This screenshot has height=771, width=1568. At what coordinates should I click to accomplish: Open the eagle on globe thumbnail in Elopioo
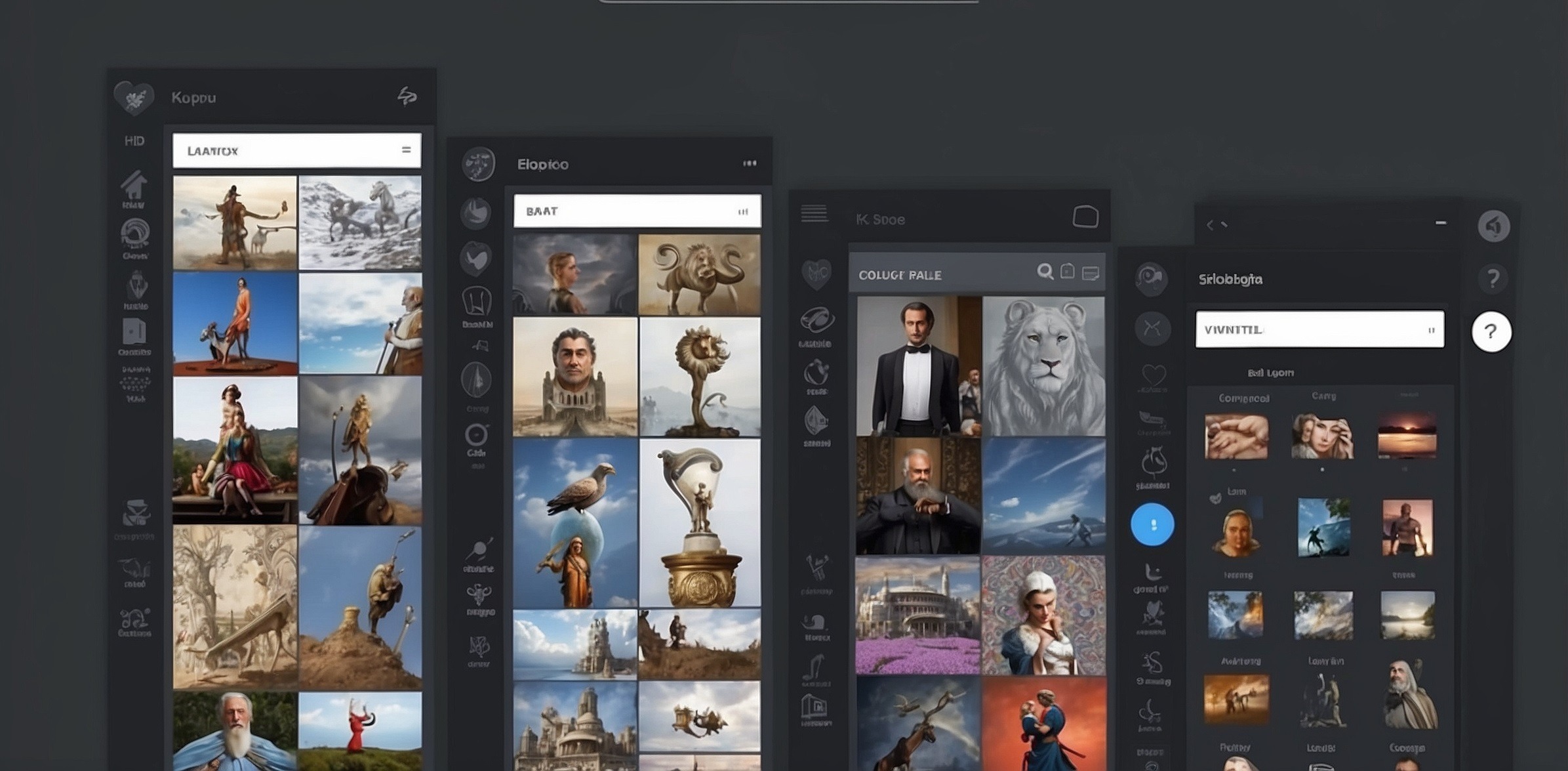click(575, 523)
